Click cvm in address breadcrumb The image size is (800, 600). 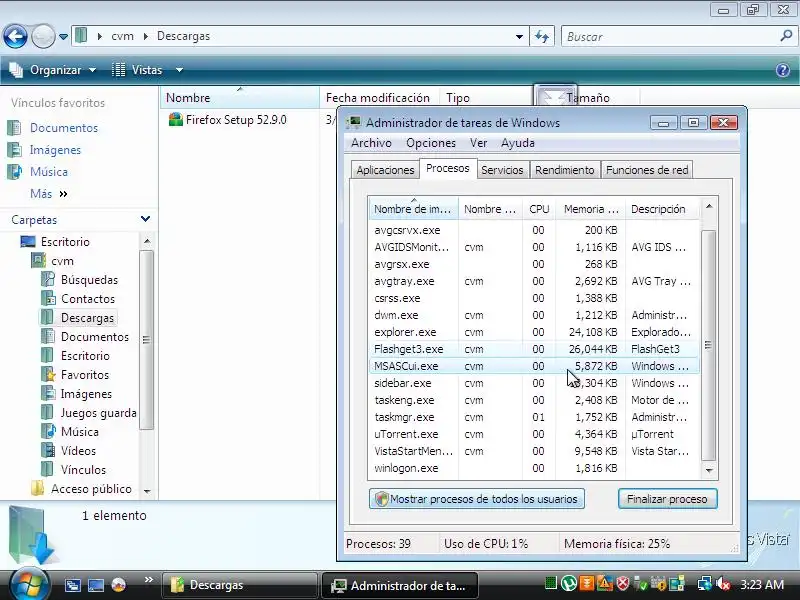pyautogui.click(x=122, y=36)
